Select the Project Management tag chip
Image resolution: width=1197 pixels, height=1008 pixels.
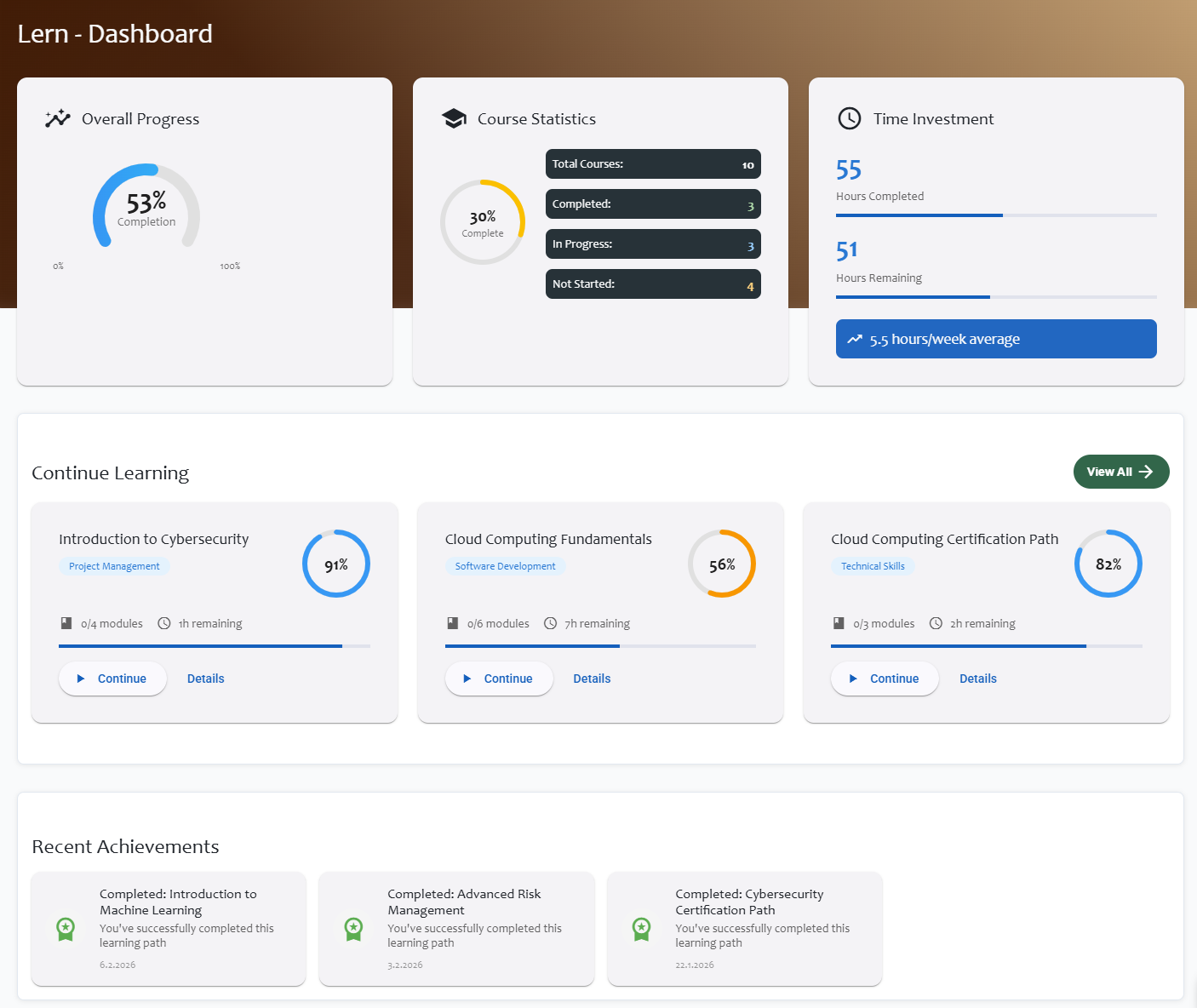[114, 566]
